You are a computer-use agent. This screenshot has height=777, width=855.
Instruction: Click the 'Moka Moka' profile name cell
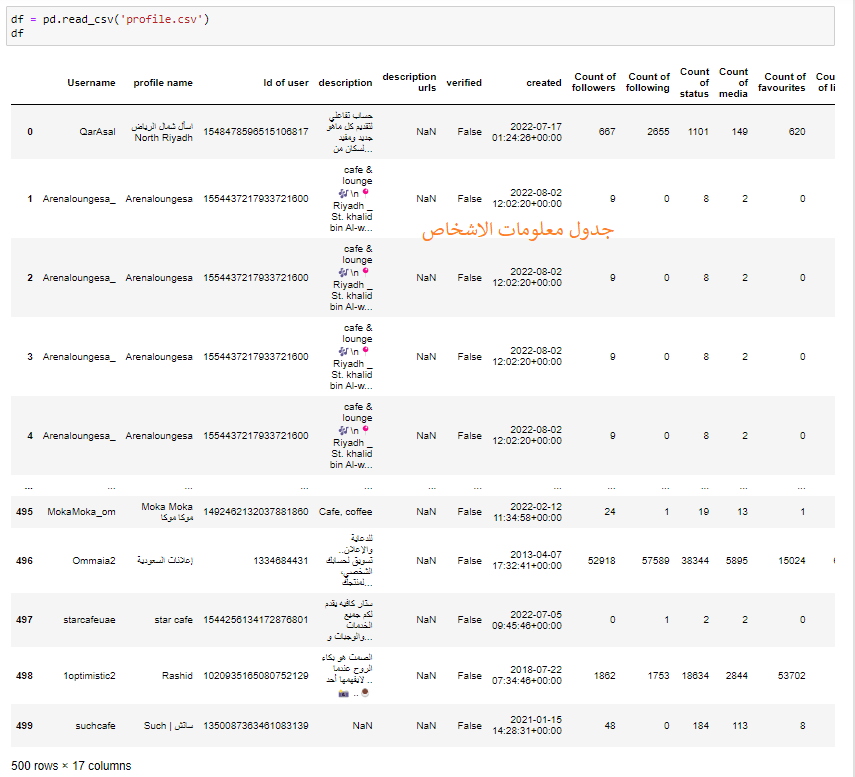[x=167, y=512]
